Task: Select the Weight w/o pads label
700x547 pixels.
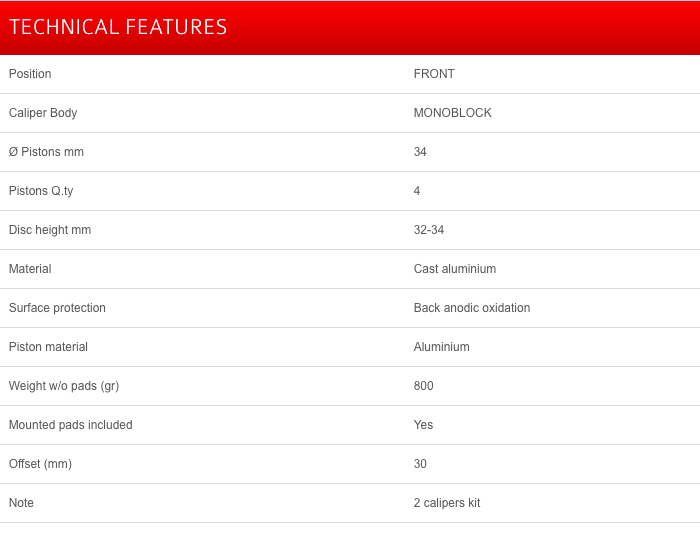Action: (x=64, y=386)
